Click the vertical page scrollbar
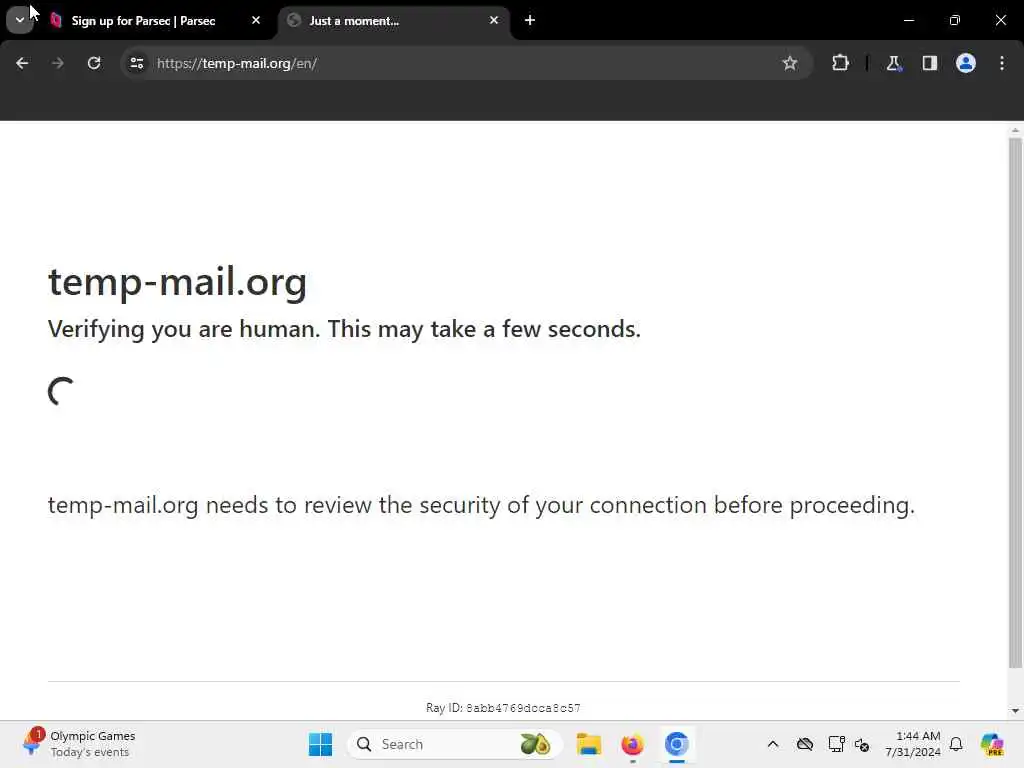The width and height of the screenshot is (1024, 768). click(x=1015, y=402)
